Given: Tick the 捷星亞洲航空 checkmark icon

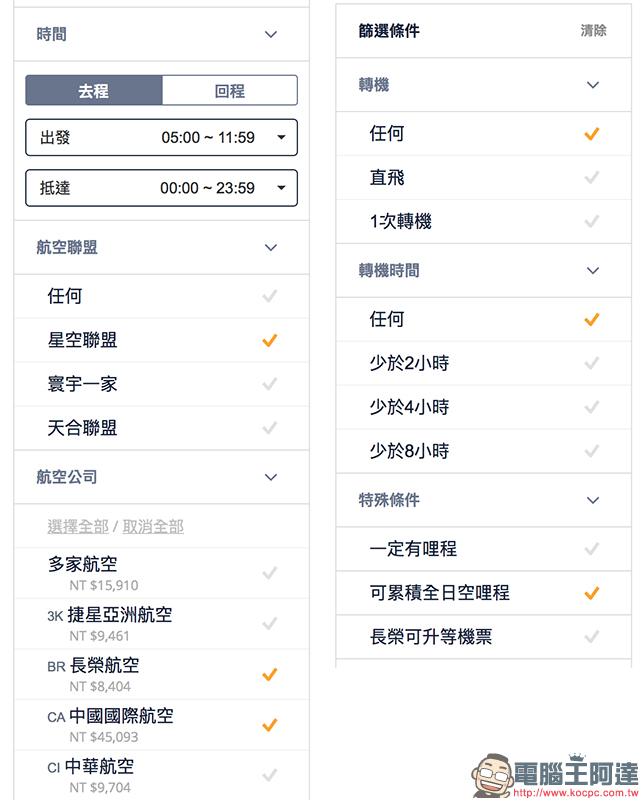Looking at the screenshot, I should pos(269,623).
